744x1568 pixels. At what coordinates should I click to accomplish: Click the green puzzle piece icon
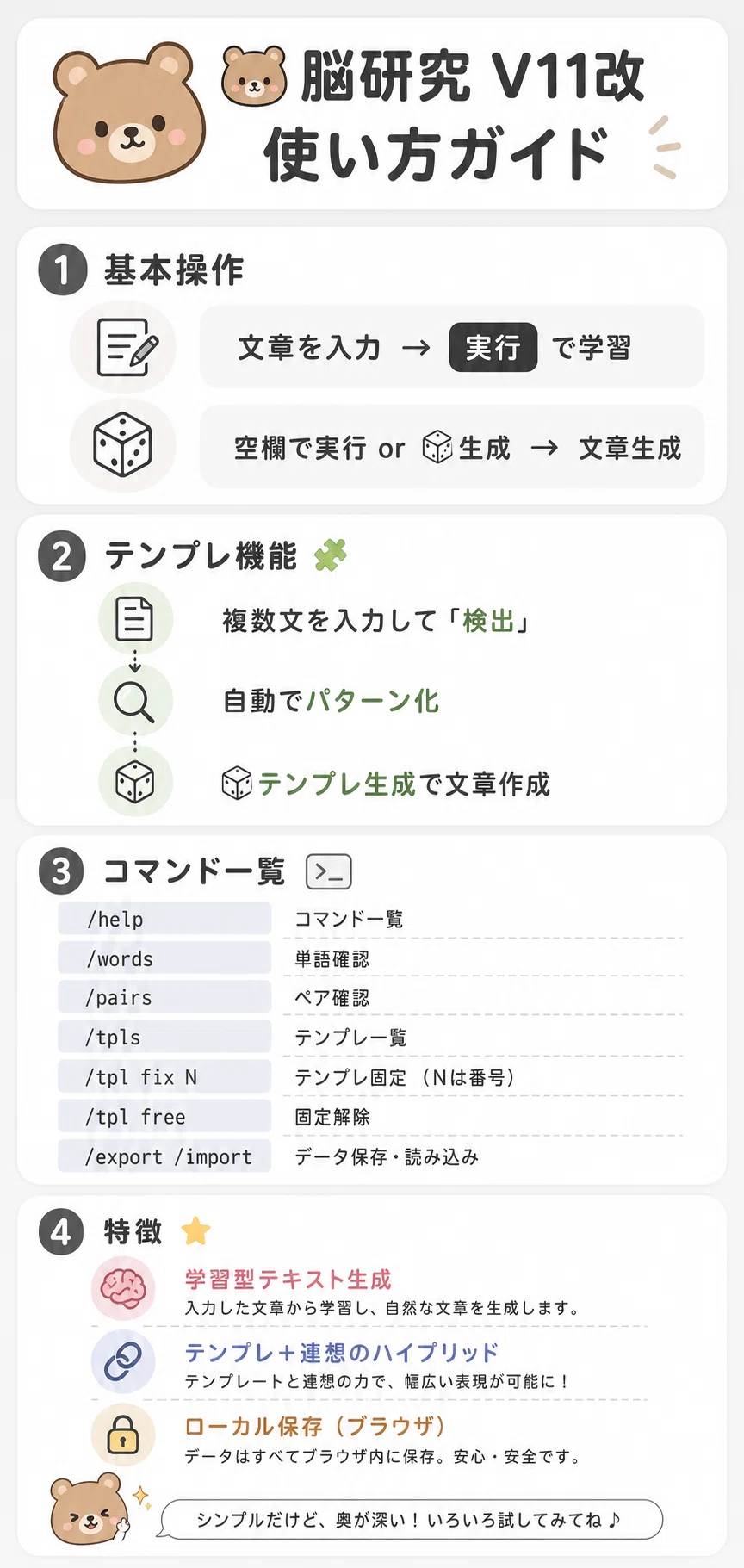(331, 555)
